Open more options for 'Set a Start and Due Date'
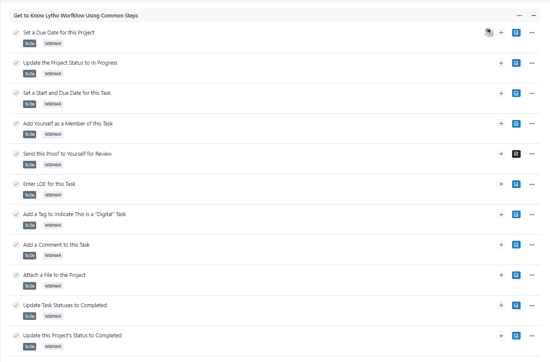Image resolution: width=550 pixels, height=362 pixels. coord(532,93)
